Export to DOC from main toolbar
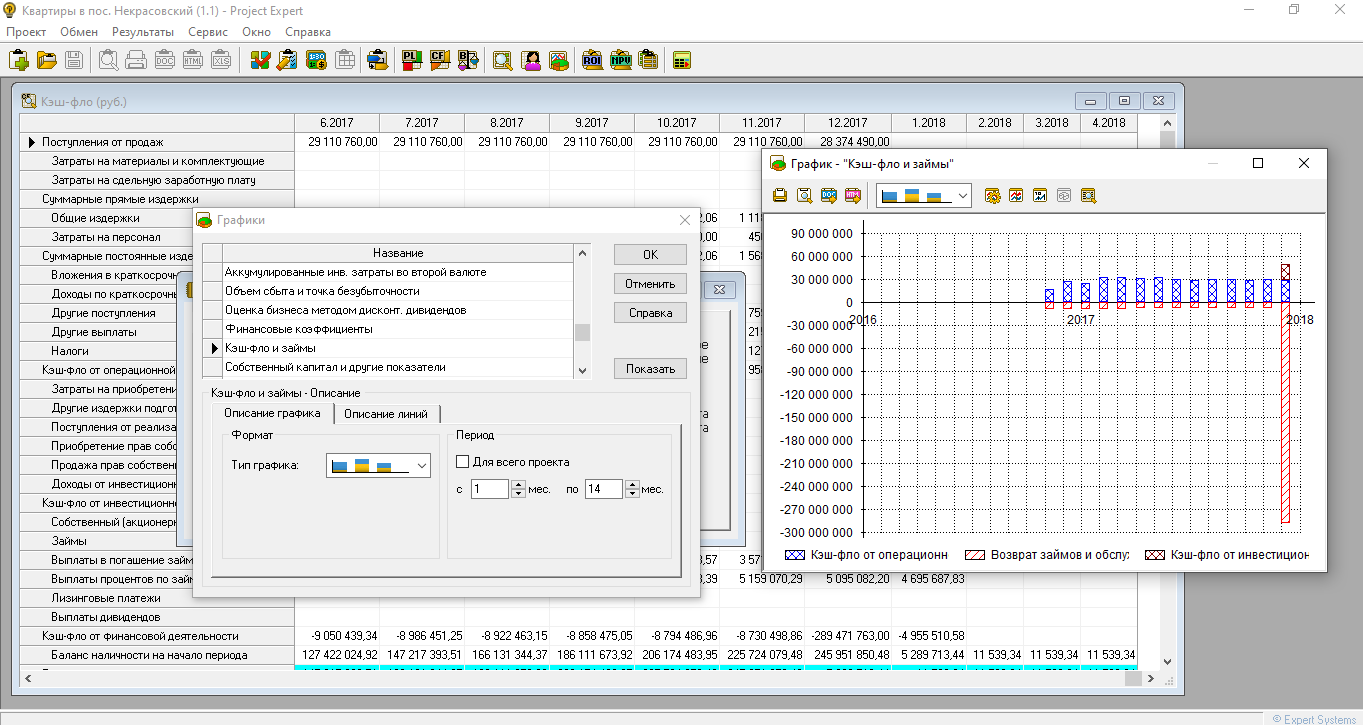Screen dimensions: 1363x725 click(x=165, y=60)
